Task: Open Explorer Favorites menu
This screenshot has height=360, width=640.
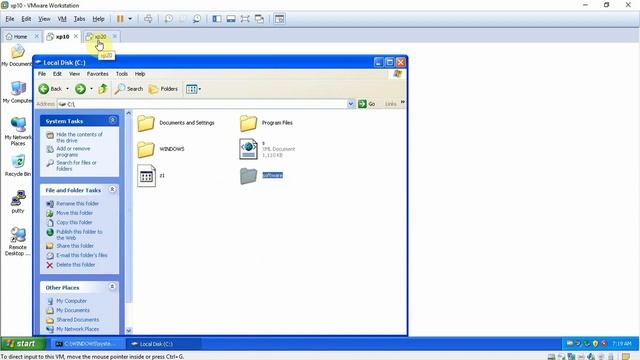Action: (98, 74)
